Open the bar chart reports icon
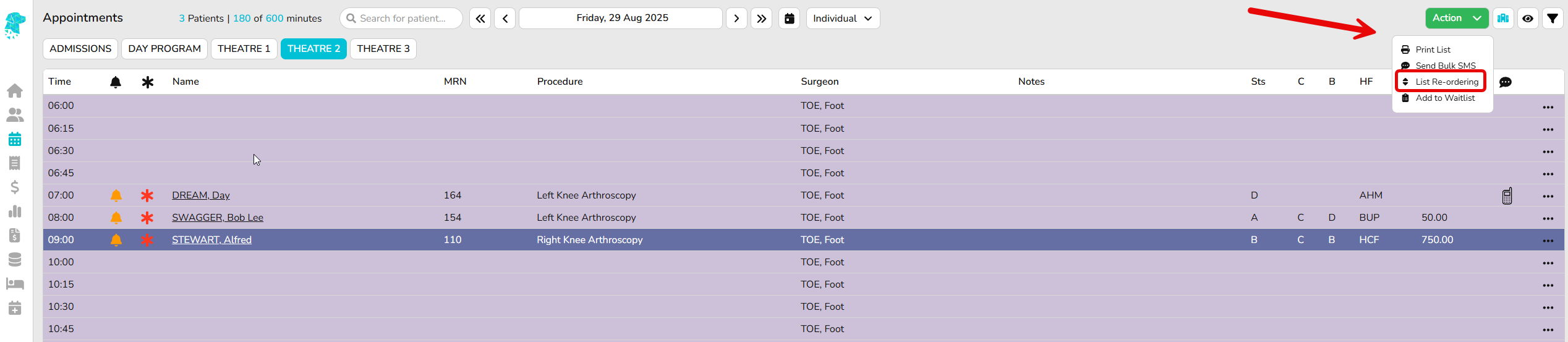Screen dimensions: 1568x342 coord(15,212)
